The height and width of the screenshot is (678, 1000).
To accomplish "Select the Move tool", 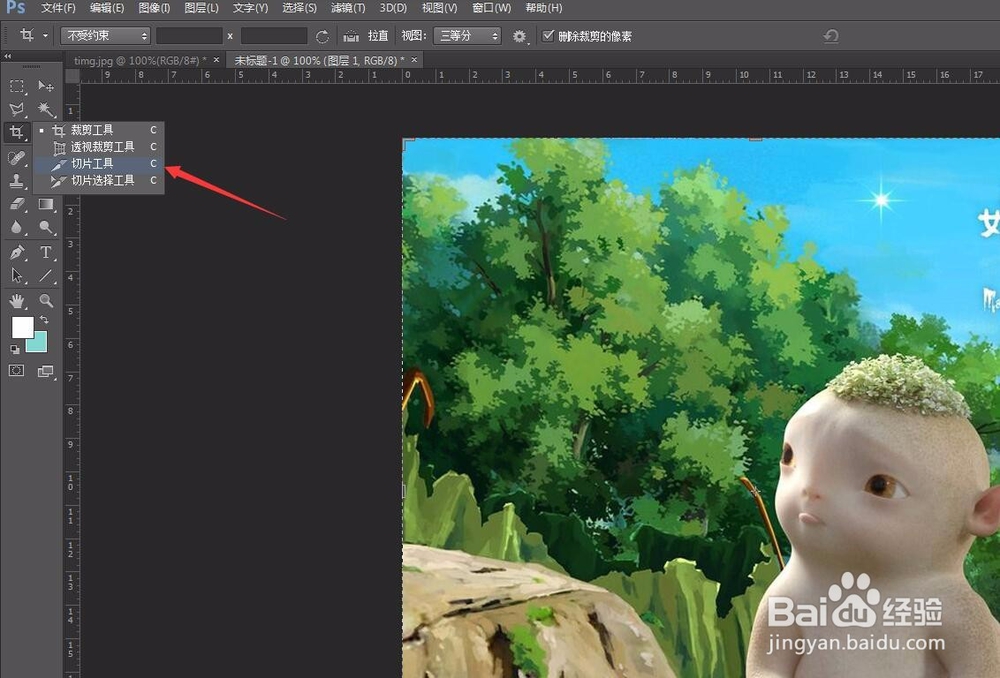I will pos(47,87).
